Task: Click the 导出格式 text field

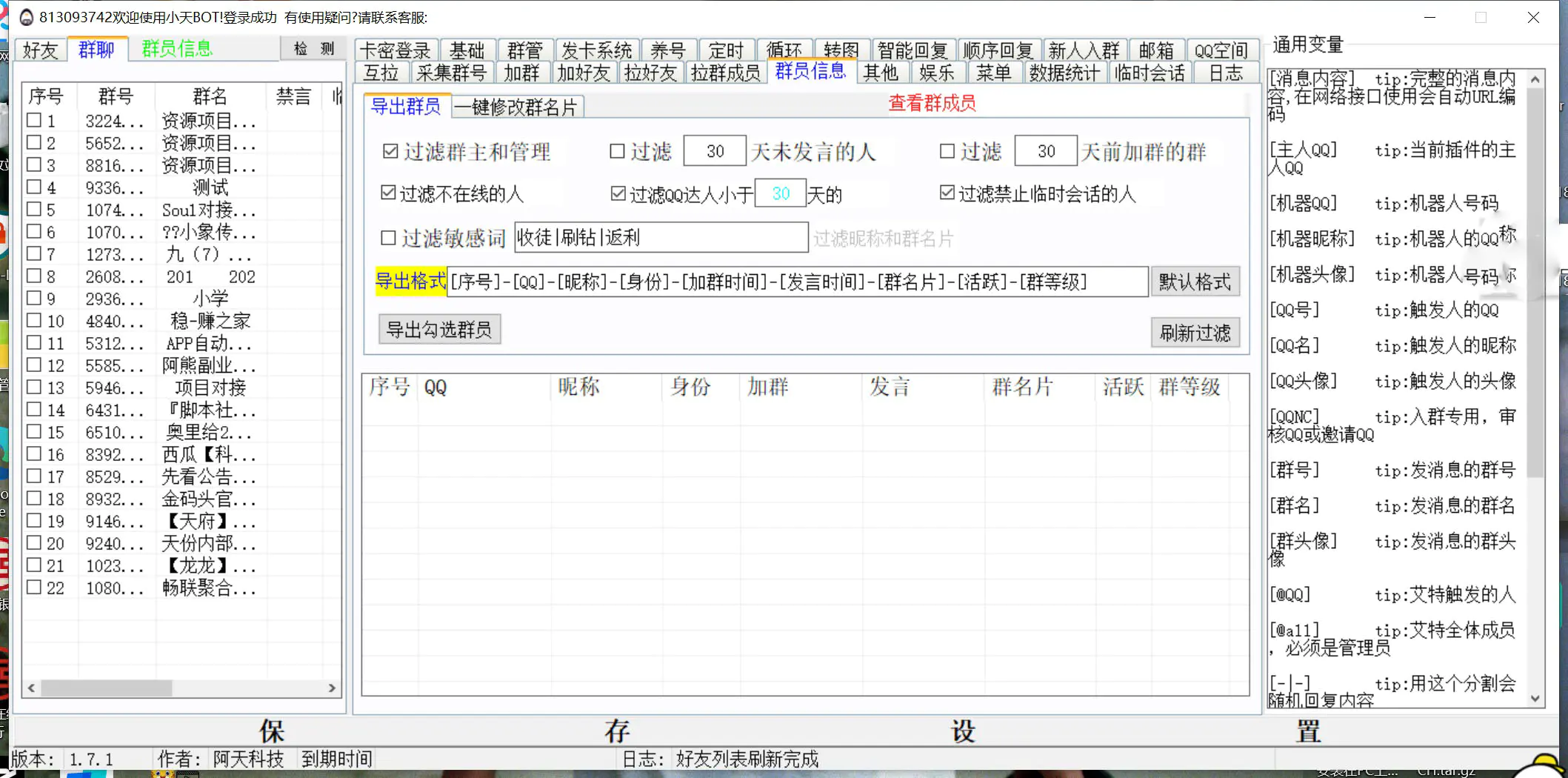Action: pyautogui.click(x=796, y=282)
